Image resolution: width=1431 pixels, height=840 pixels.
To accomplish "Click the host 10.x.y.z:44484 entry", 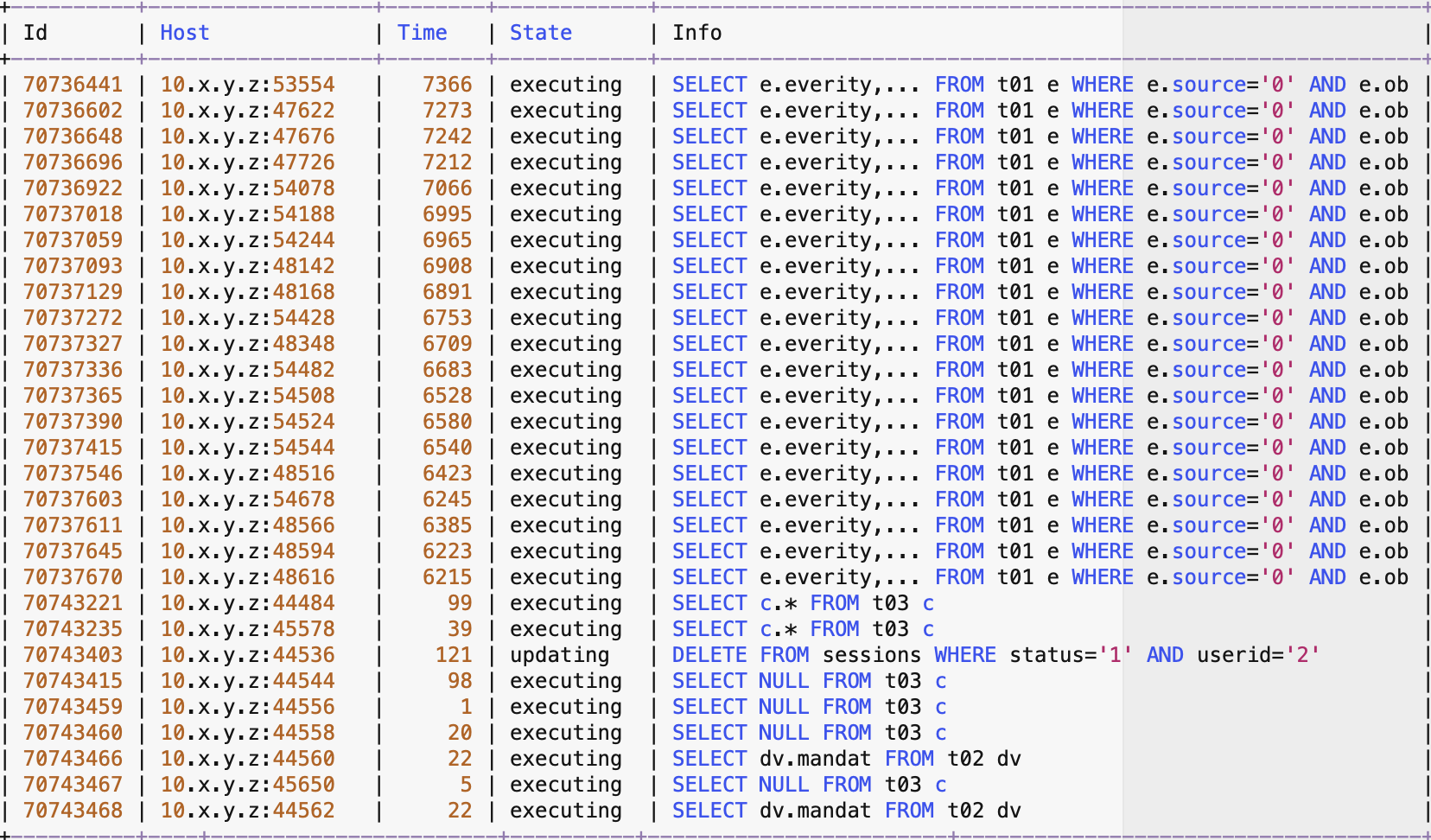I will coord(249,602).
